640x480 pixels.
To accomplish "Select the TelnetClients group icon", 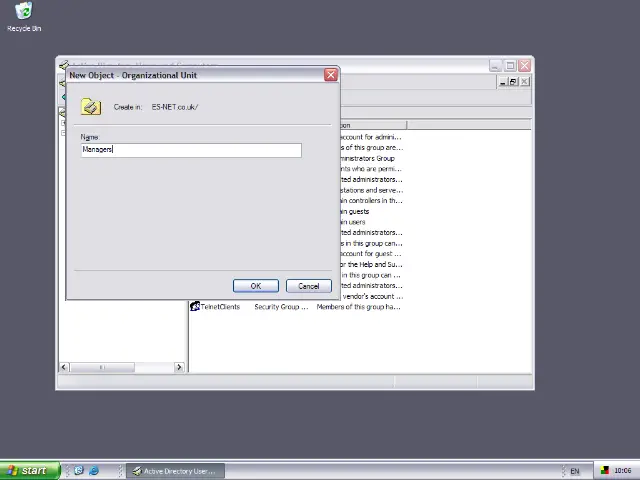I will click(x=195, y=306).
